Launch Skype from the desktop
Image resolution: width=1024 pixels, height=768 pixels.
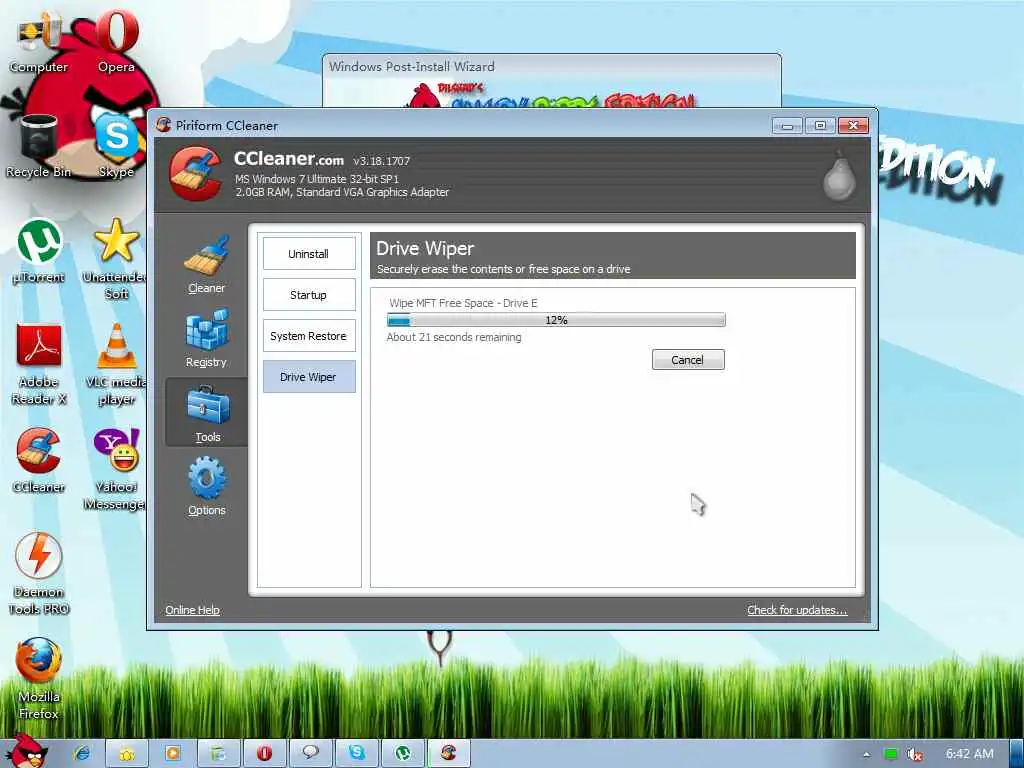[116, 146]
